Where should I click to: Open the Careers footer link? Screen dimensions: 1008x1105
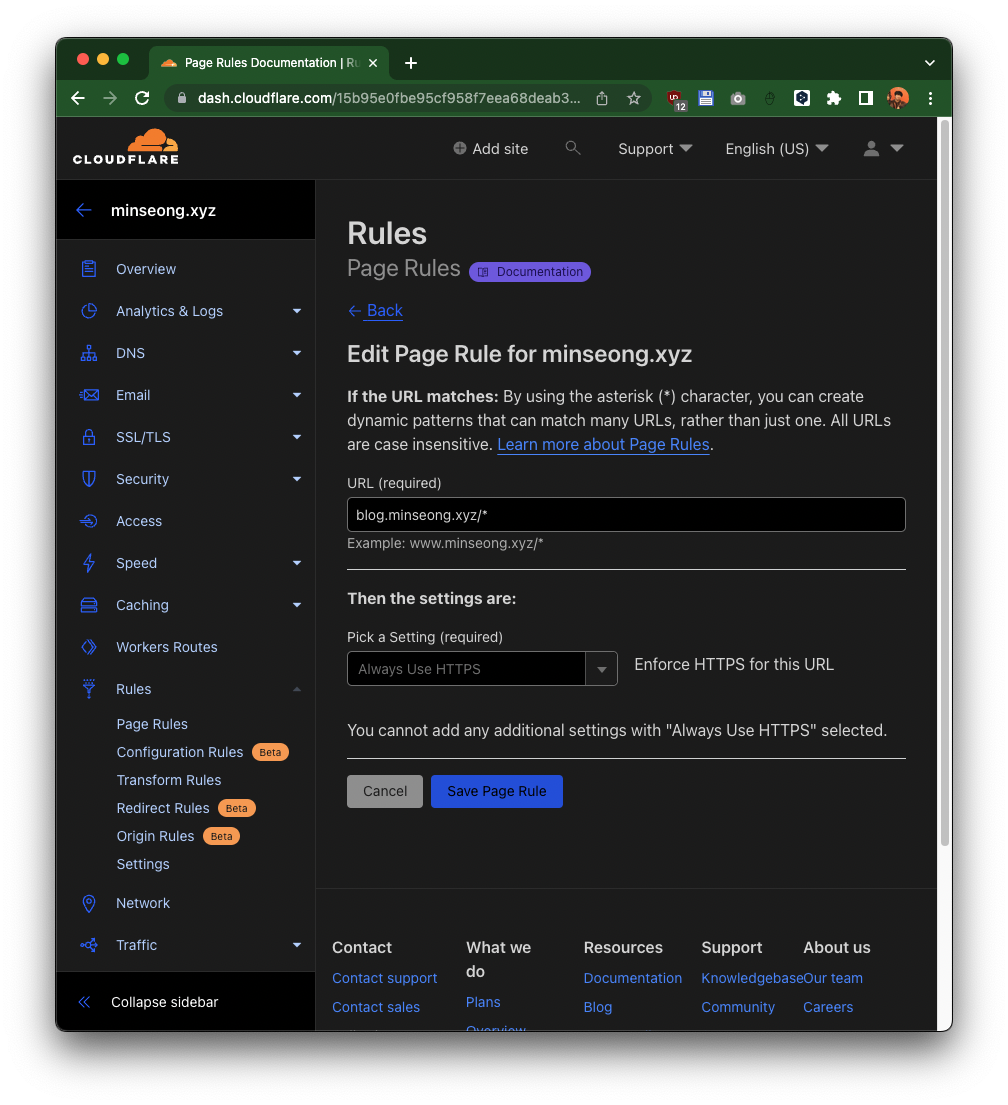point(828,1007)
